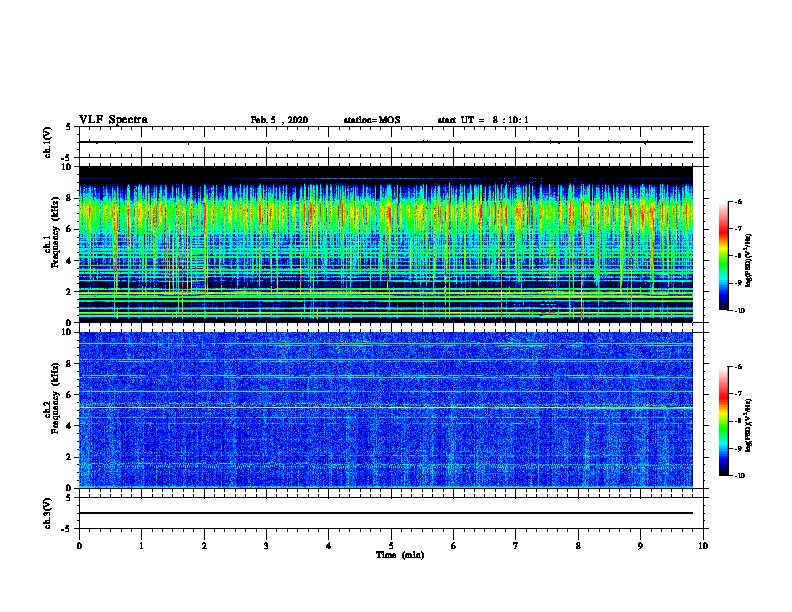Click the "-6" tick on ch.2 colorbar
The height and width of the screenshot is (612, 792).
tap(738, 367)
